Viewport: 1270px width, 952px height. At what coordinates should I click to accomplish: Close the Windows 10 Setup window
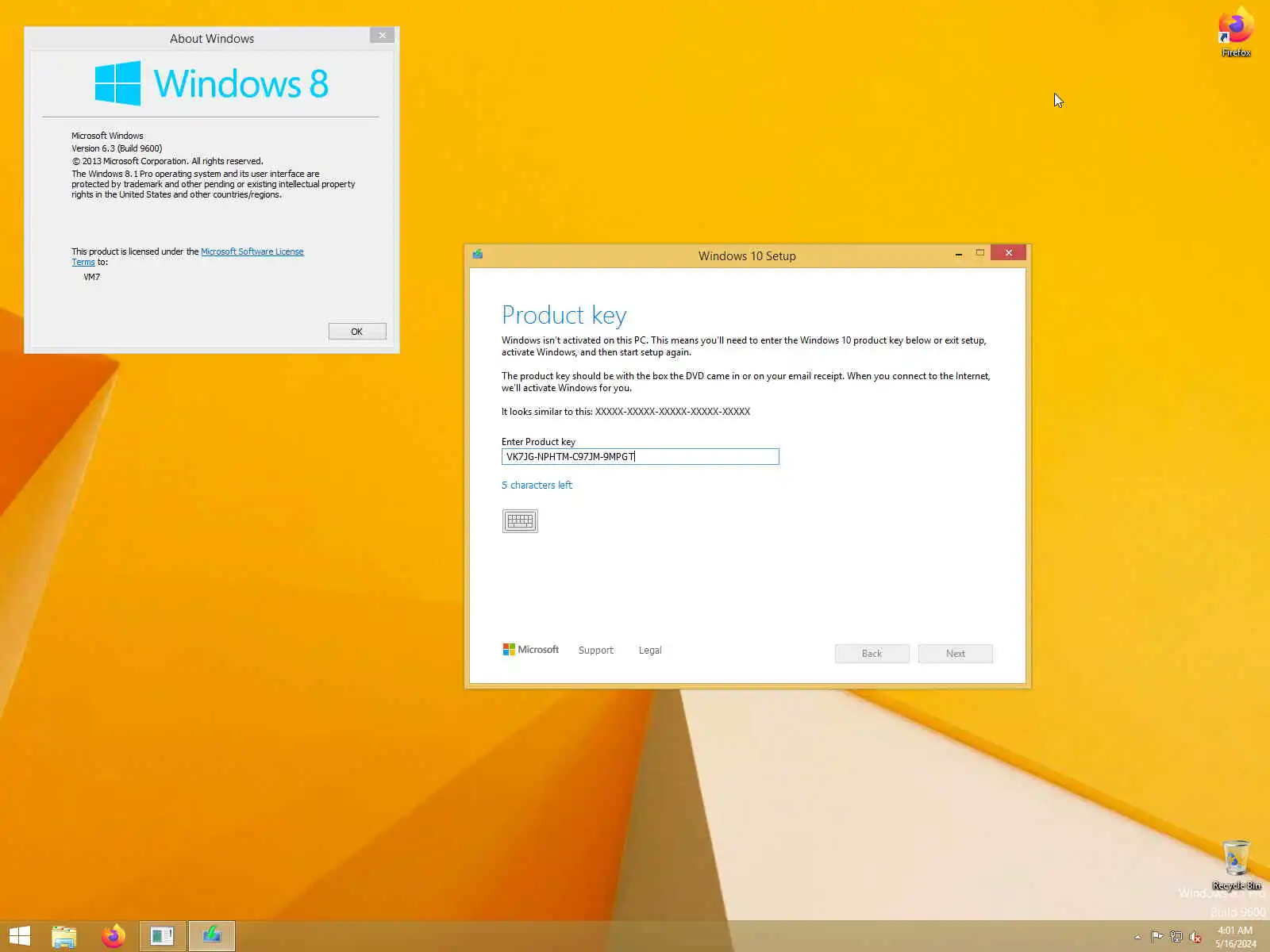point(1009,253)
